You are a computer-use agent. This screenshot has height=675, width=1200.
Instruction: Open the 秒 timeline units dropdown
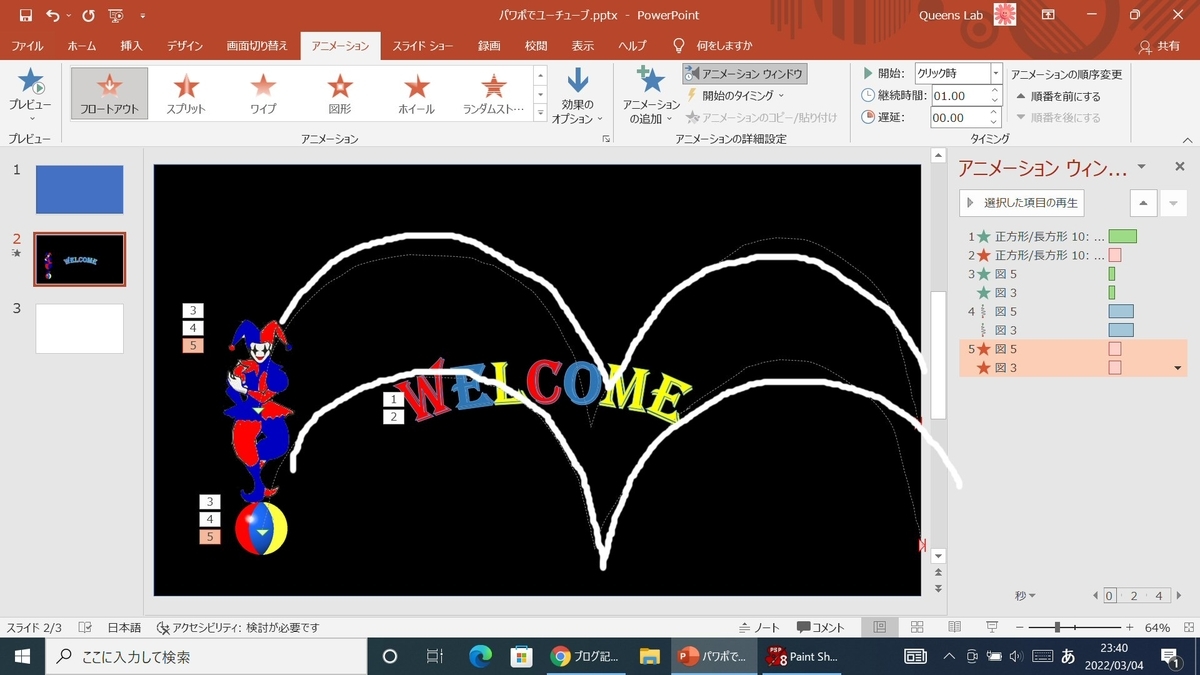click(1025, 596)
